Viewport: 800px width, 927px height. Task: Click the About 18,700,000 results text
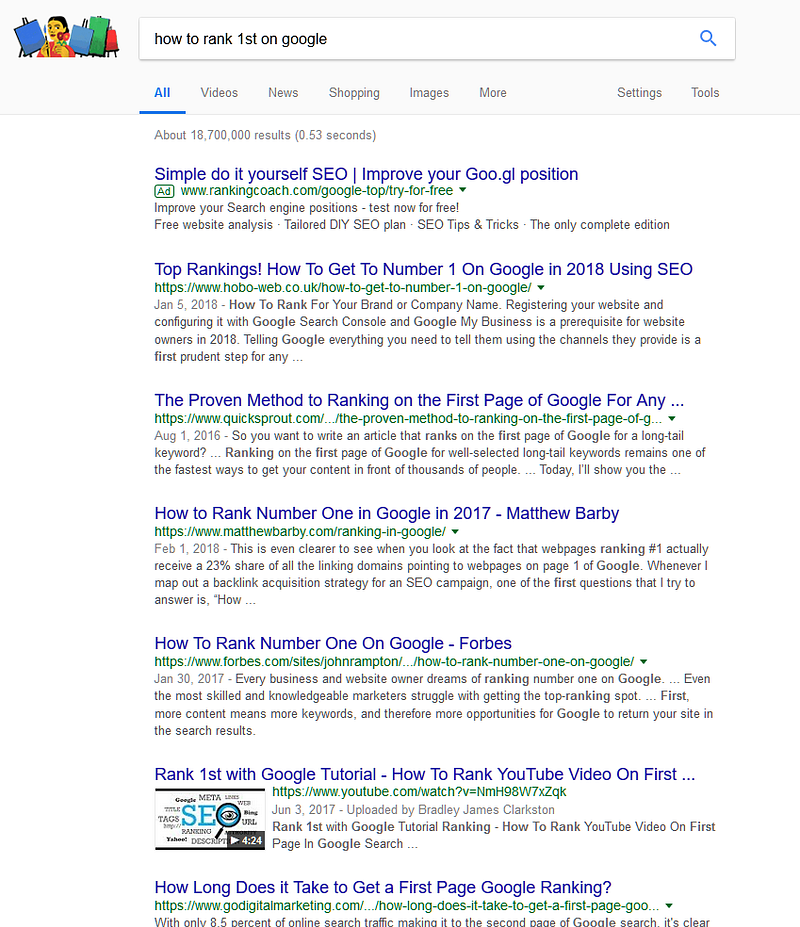(x=265, y=135)
